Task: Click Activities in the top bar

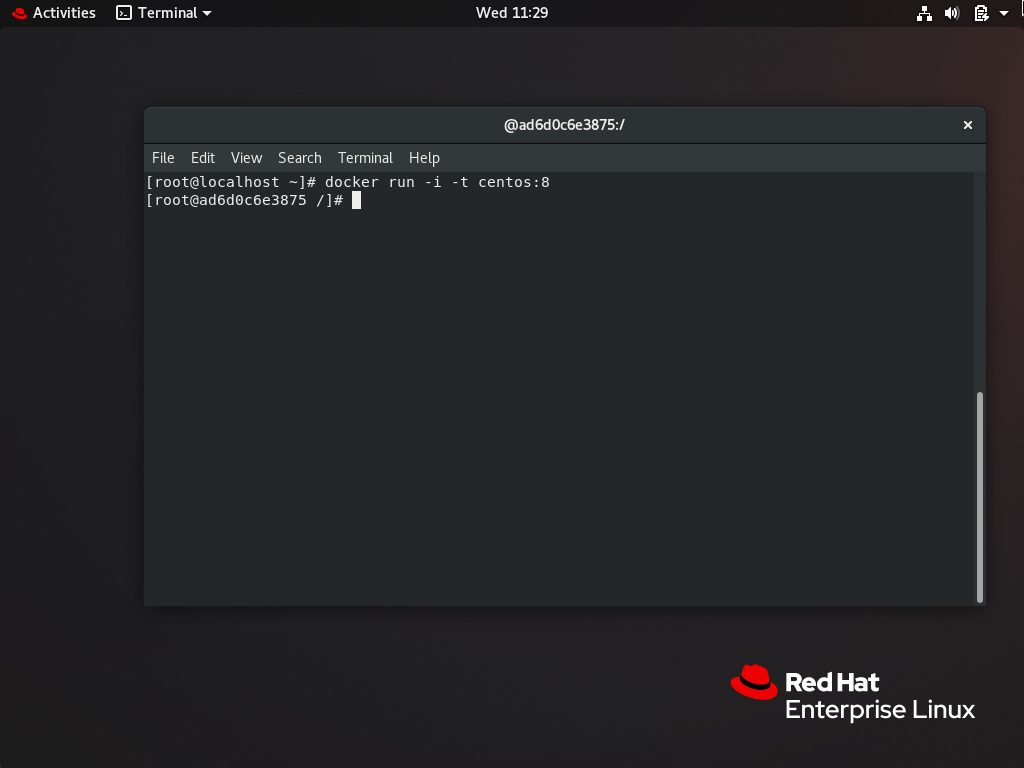Action: pyautogui.click(x=63, y=13)
